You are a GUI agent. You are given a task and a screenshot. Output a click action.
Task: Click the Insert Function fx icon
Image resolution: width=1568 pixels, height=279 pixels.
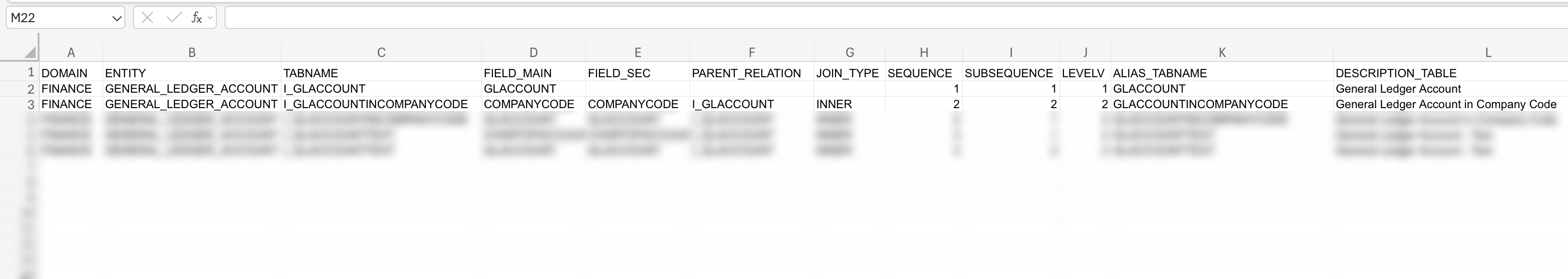coord(196,18)
